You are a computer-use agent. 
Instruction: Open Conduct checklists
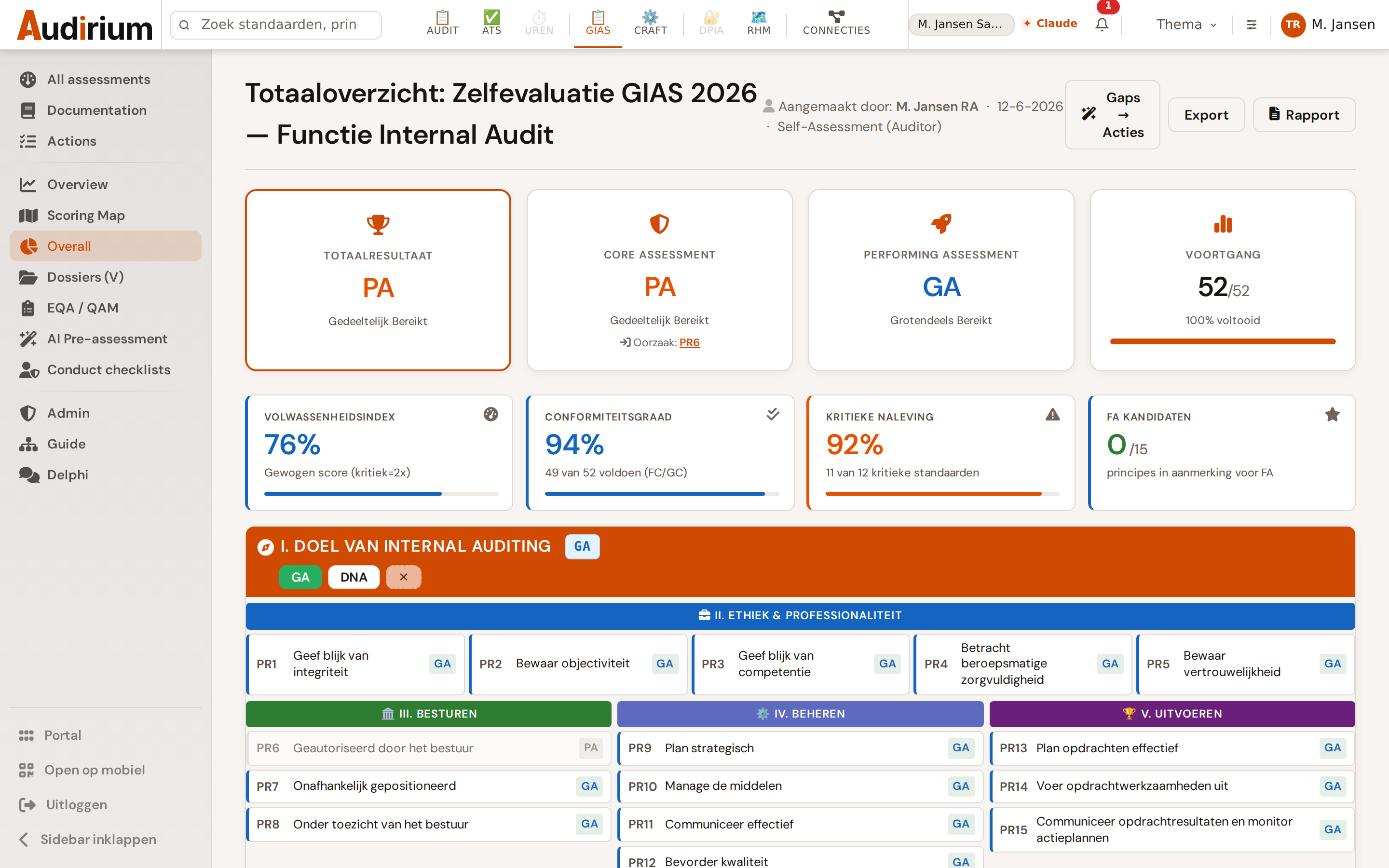pyautogui.click(x=106, y=370)
